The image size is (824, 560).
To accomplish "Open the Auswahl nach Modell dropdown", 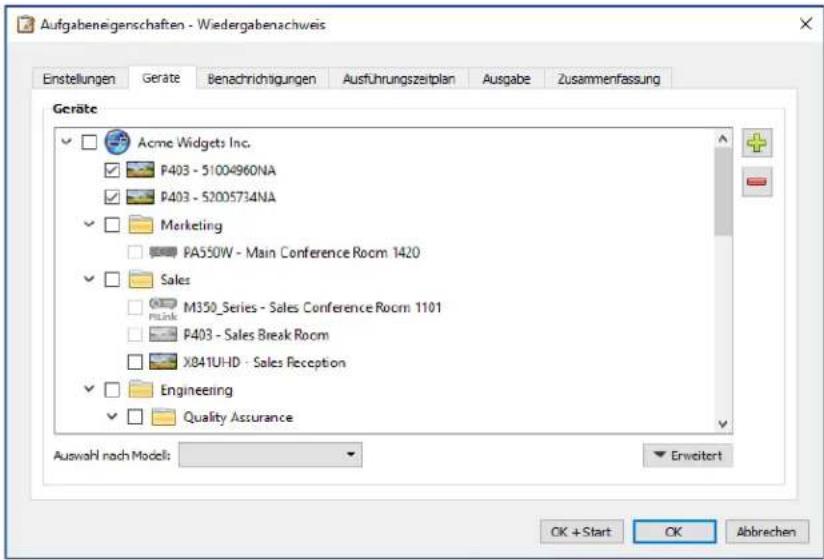I will click(x=270, y=454).
